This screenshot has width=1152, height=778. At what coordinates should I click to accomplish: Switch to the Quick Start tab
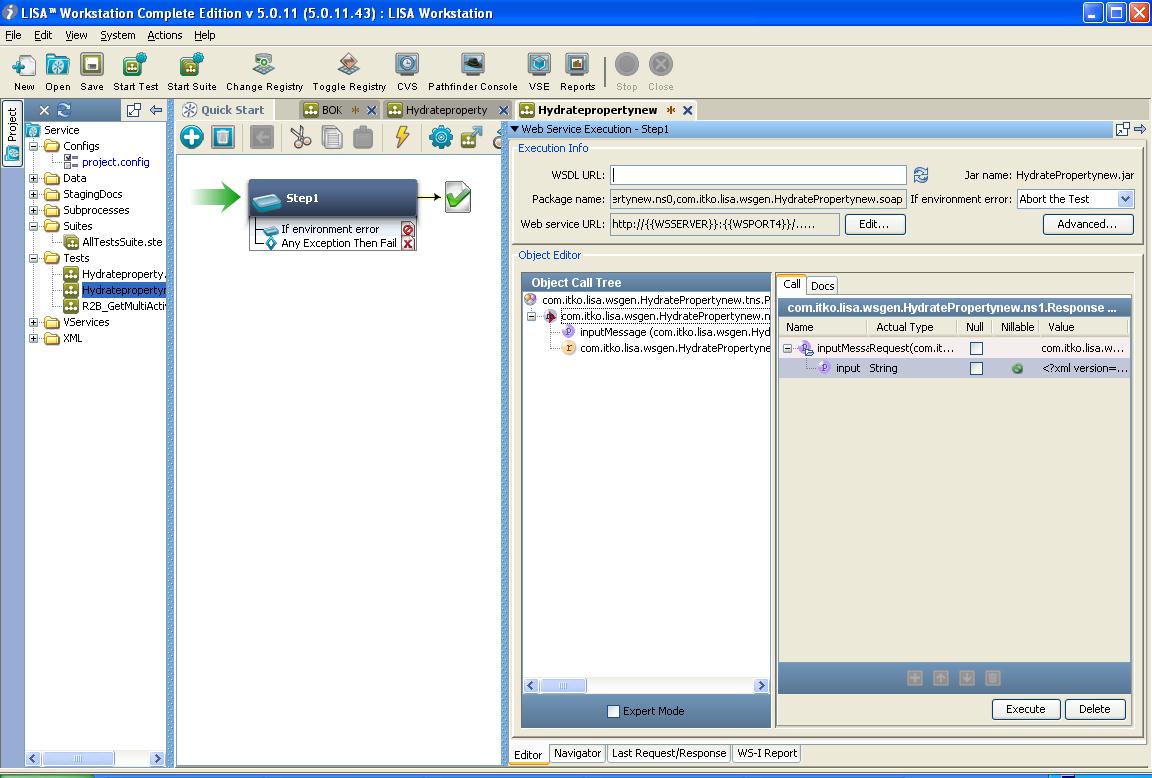pos(223,110)
